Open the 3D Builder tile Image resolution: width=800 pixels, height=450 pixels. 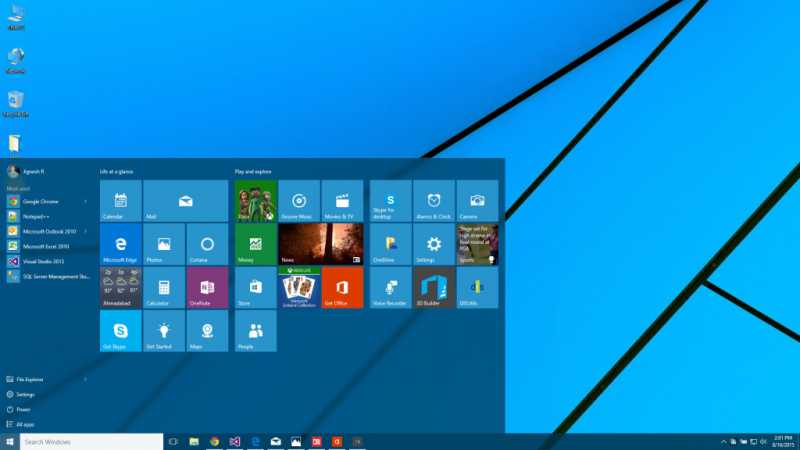pos(434,287)
